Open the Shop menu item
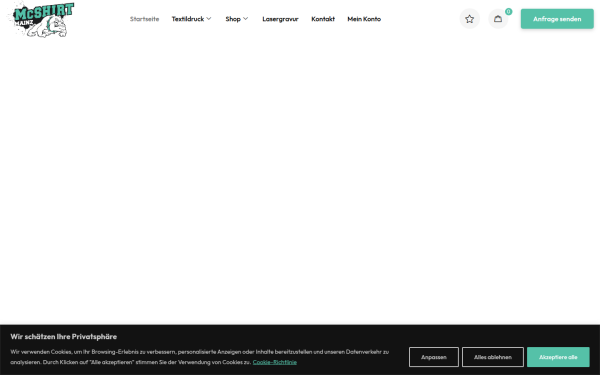This screenshot has width=600, height=375. [233, 19]
